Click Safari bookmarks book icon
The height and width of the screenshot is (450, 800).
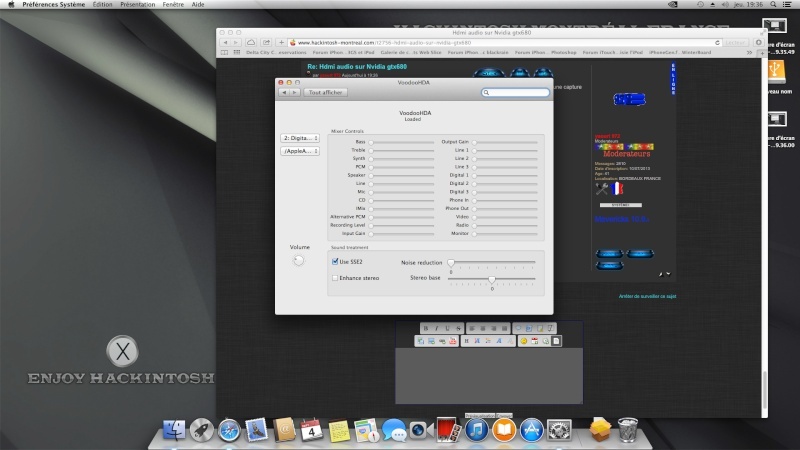224,52
